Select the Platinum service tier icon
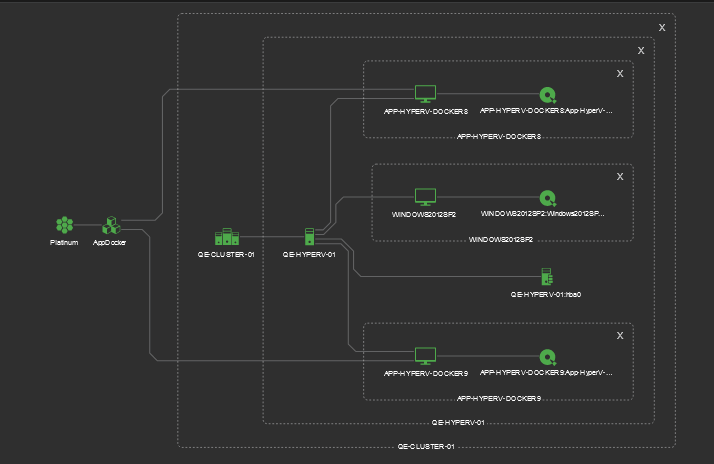 pos(65,225)
